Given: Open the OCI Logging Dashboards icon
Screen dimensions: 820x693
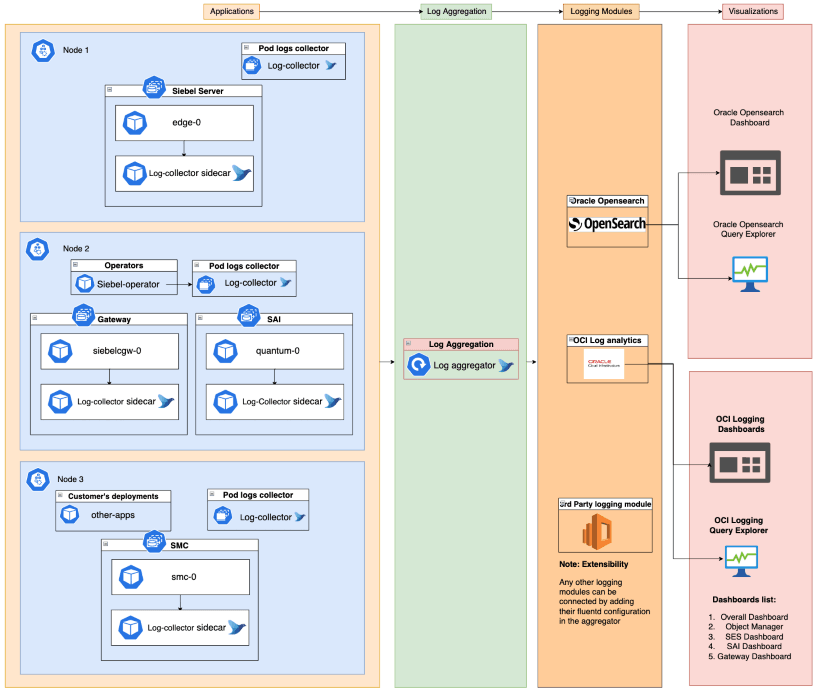Looking at the screenshot, I should pos(740,463).
